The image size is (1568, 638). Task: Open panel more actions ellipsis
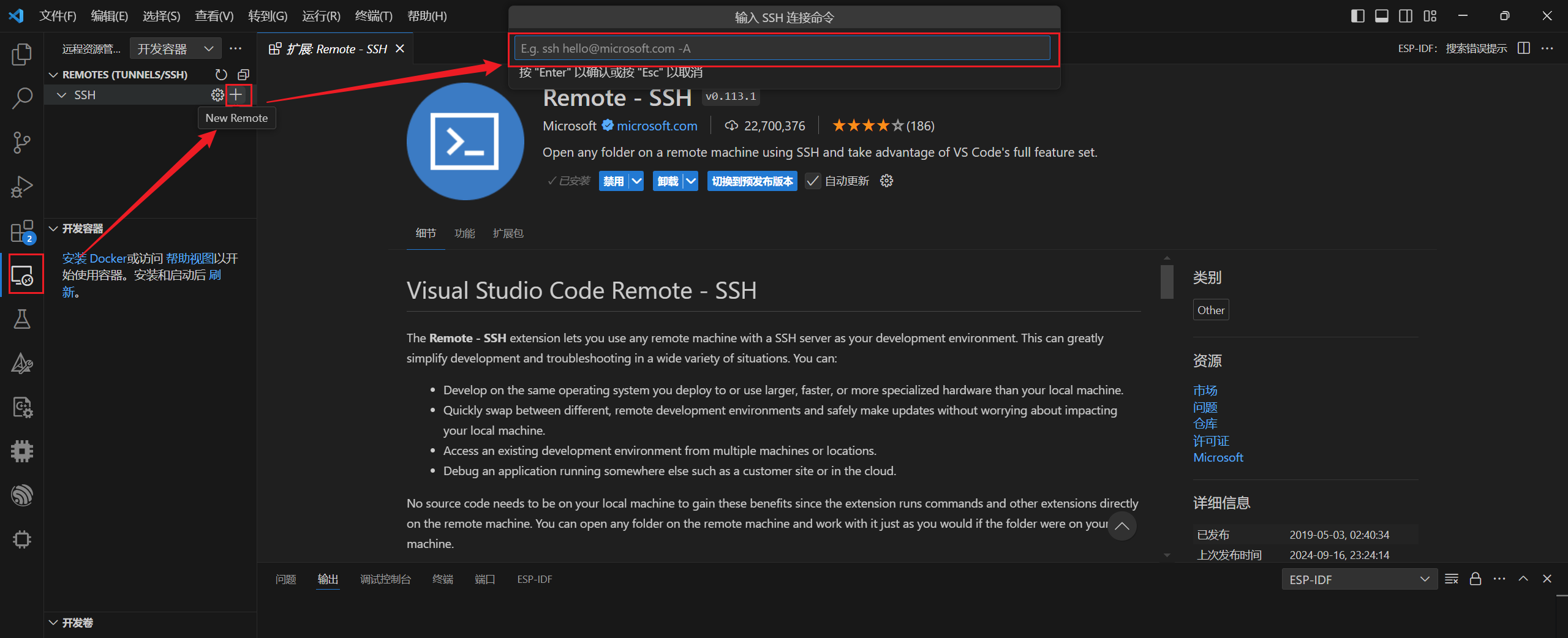[x=1499, y=579]
